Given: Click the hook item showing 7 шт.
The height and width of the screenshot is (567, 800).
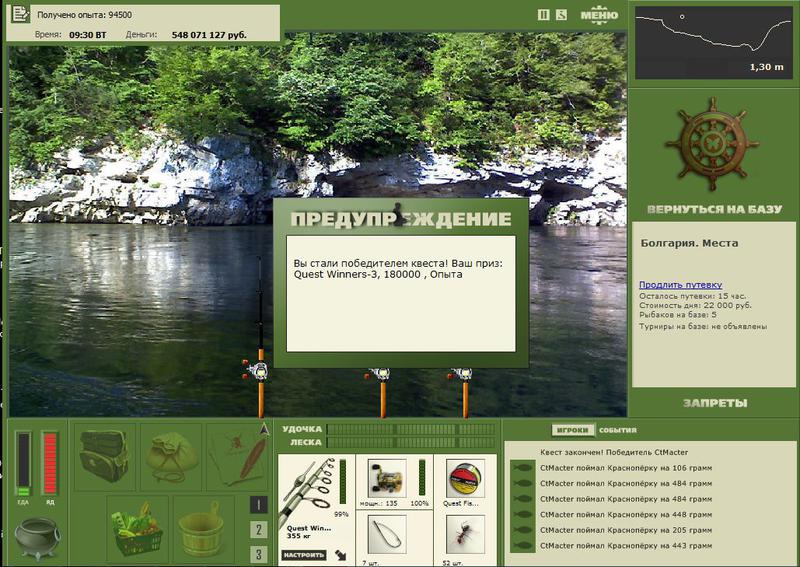Looking at the screenshot, I should (x=386, y=534).
